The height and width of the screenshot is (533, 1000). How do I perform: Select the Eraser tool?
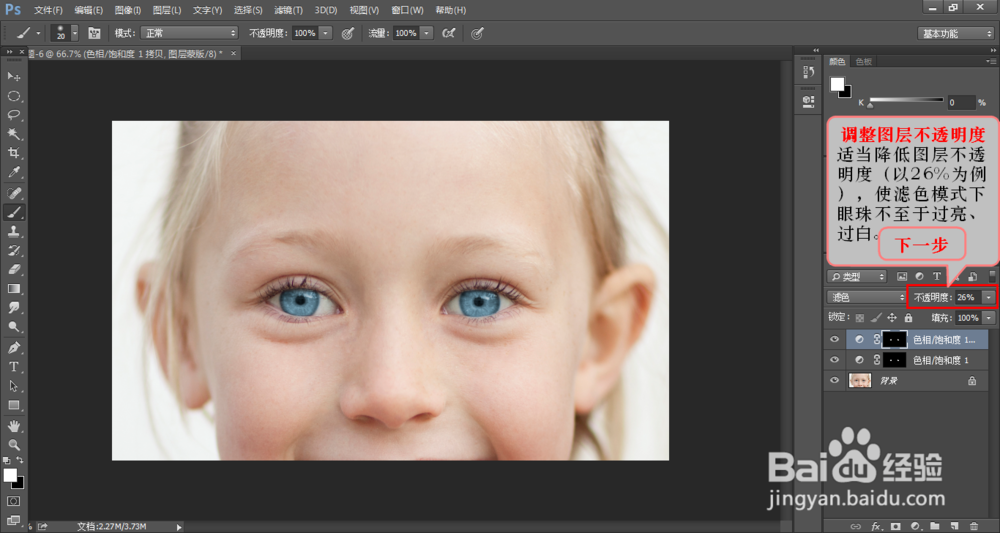pos(13,270)
